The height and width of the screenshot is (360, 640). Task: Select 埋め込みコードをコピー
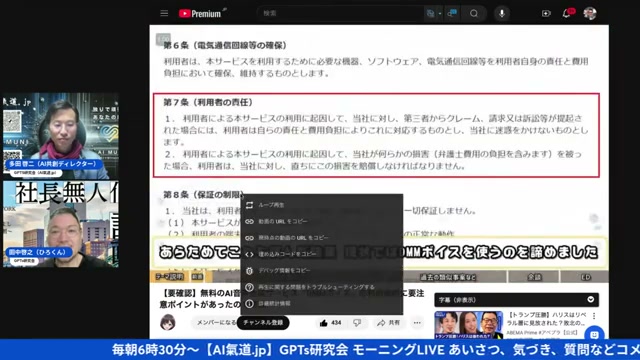point(322,254)
